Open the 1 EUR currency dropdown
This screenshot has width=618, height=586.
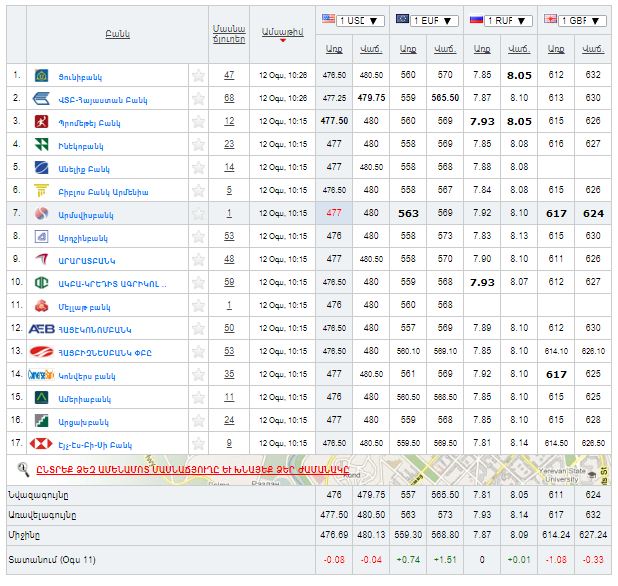pos(427,19)
